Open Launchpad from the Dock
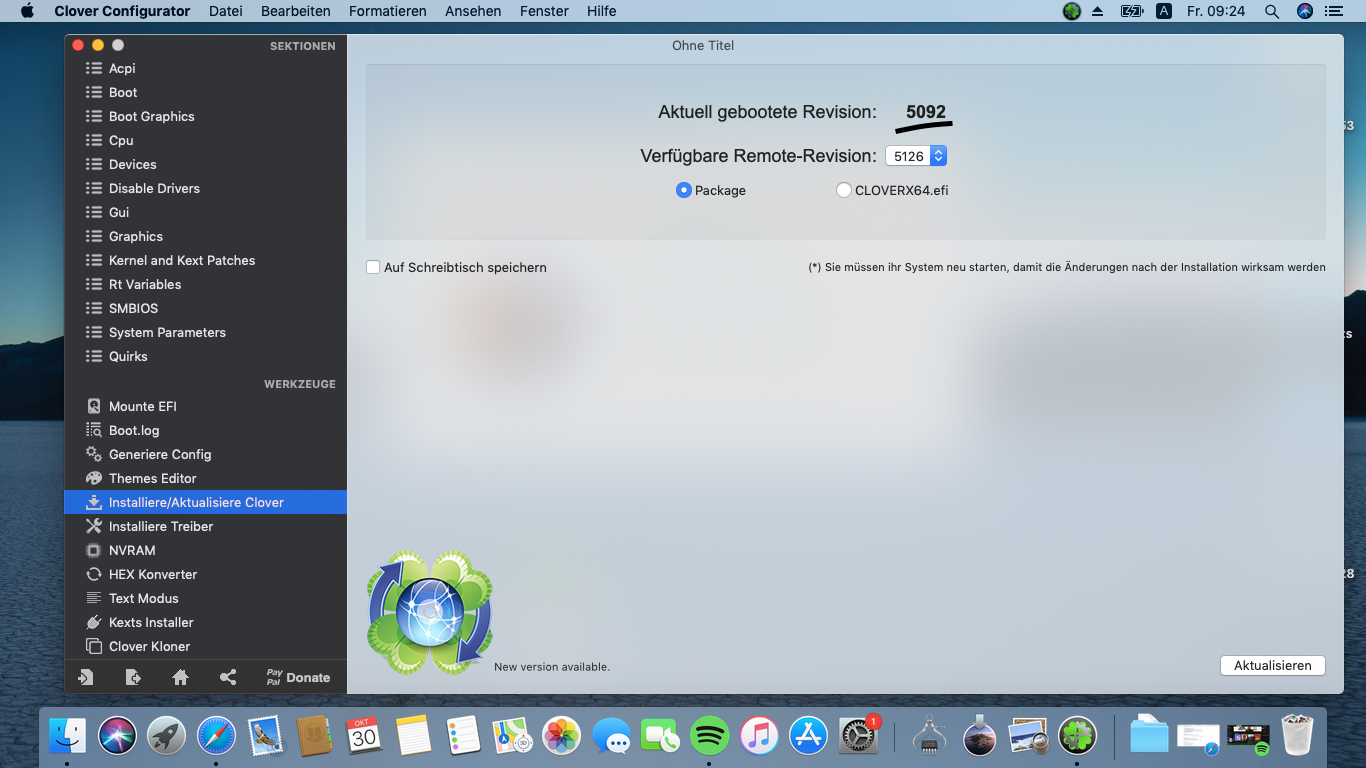The image size is (1366, 768). (167, 736)
